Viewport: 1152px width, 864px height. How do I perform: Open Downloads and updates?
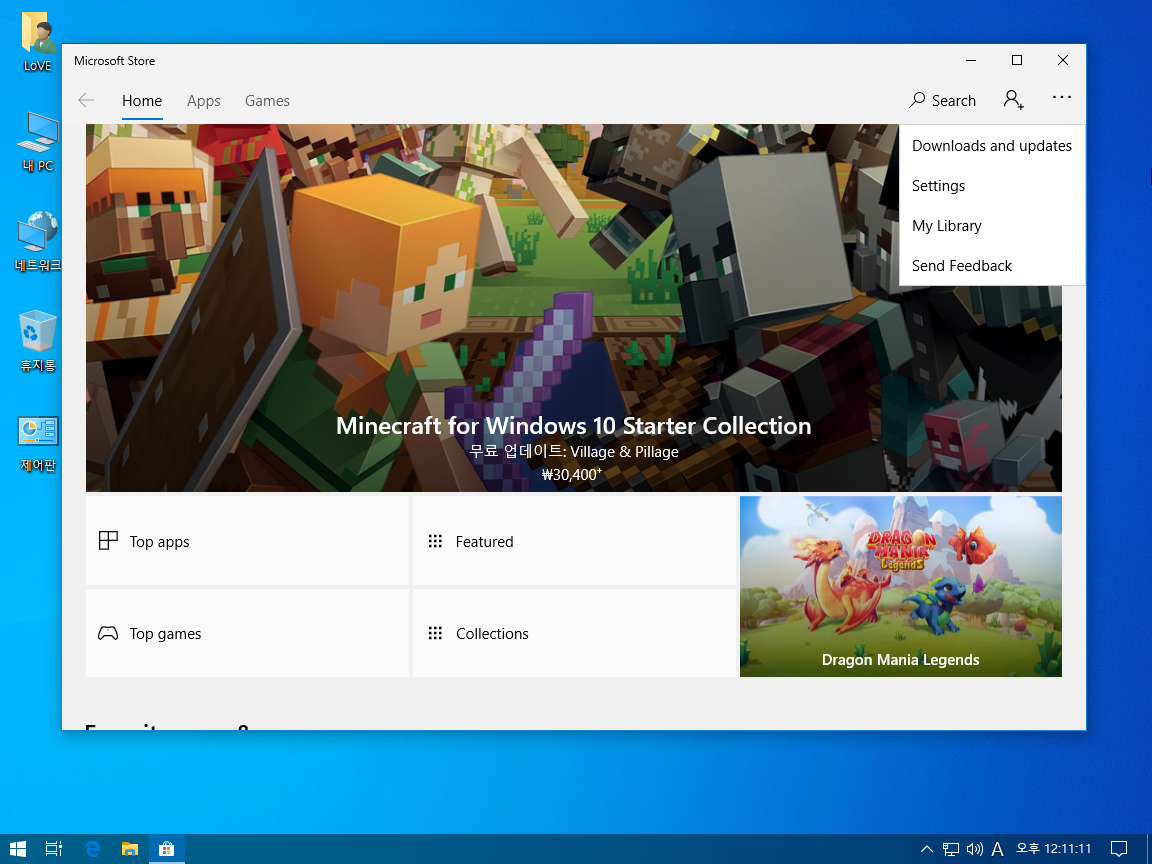(992, 145)
